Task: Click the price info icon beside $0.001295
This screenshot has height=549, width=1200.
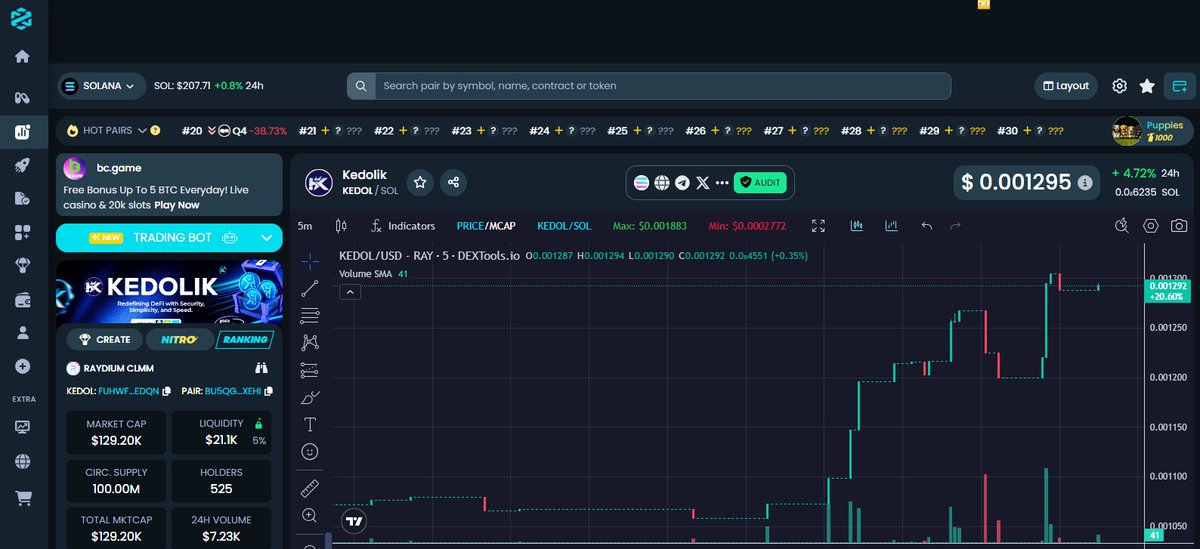Action: click(1086, 183)
